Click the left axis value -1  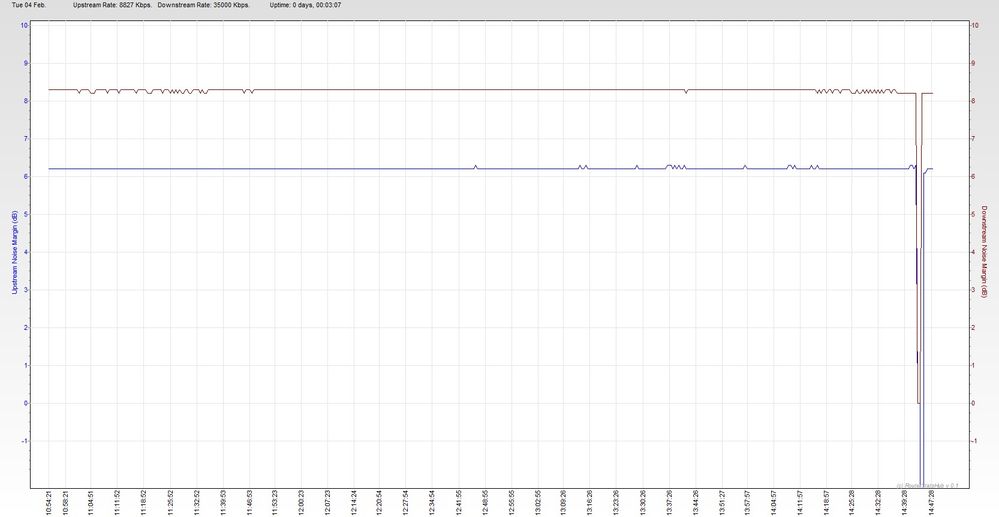(x=25, y=441)
